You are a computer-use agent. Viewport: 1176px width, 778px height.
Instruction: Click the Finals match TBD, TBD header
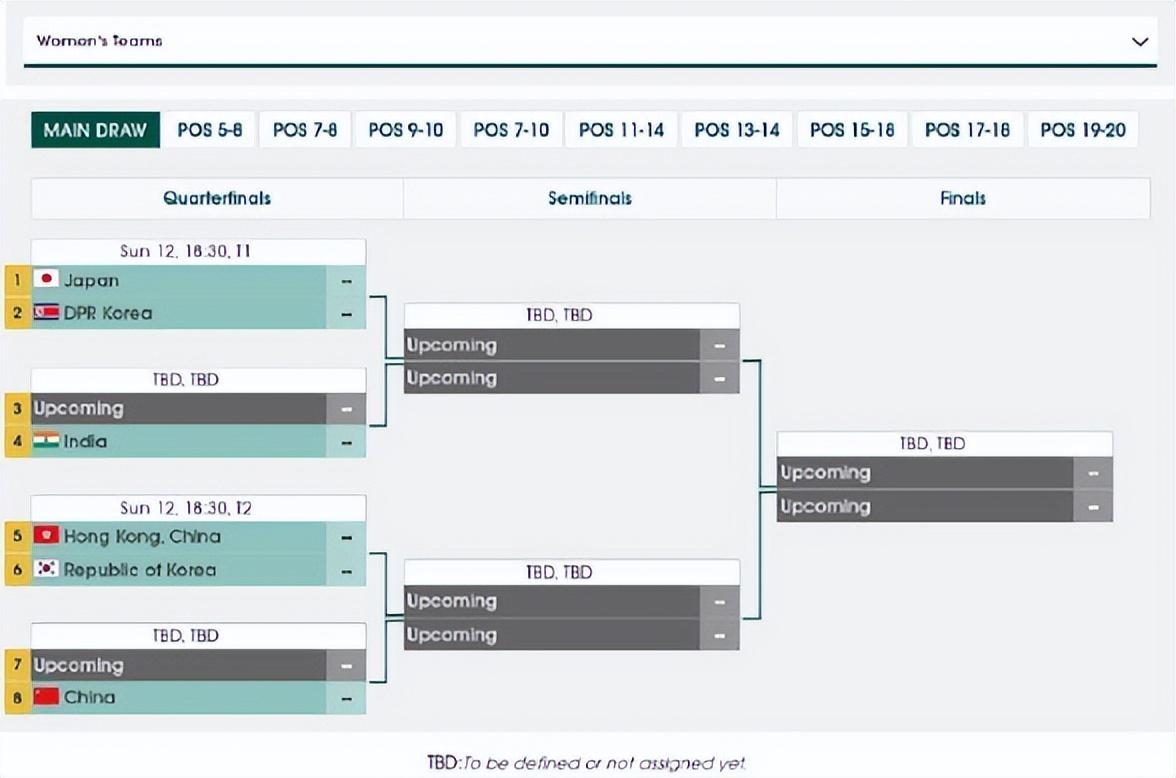coord(945,443)
